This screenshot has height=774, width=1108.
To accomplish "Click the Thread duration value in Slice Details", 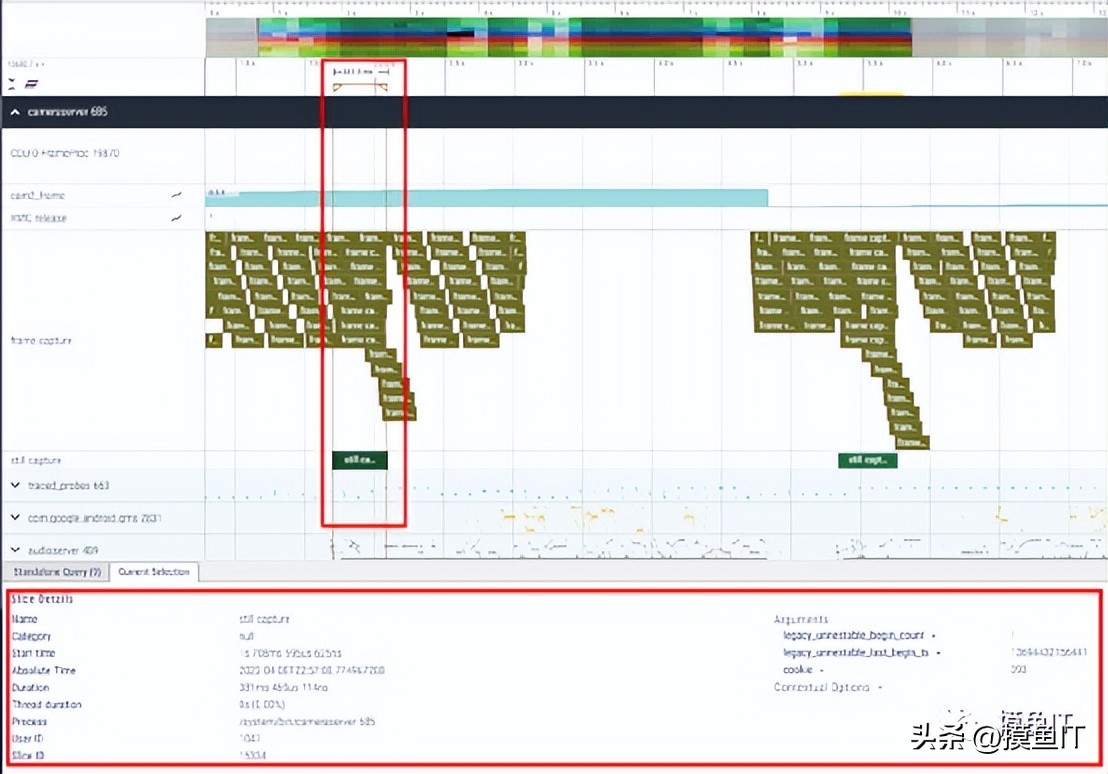I will click(x=261, y=705).
